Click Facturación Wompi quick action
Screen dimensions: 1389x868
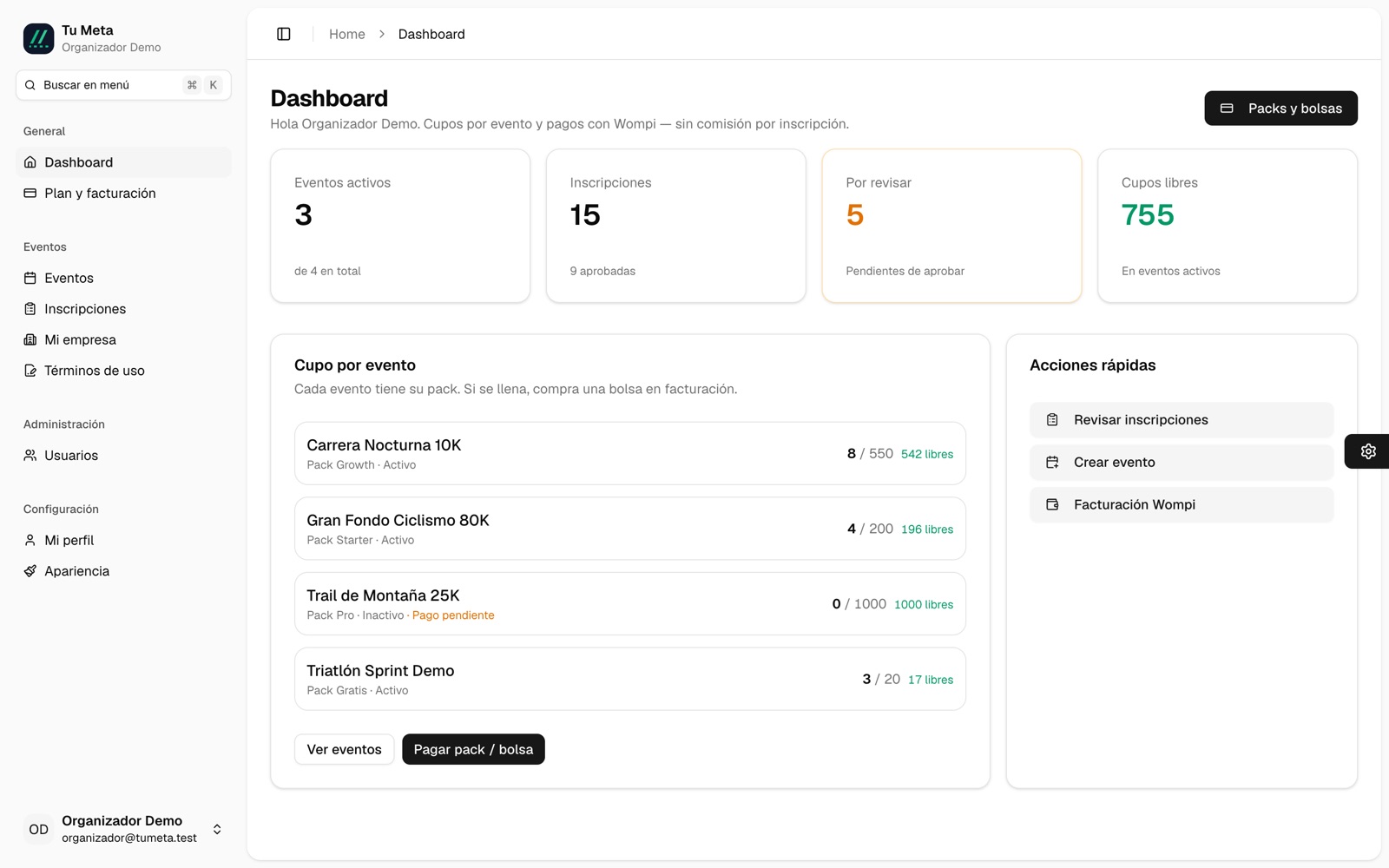(x=1182, y=504)
